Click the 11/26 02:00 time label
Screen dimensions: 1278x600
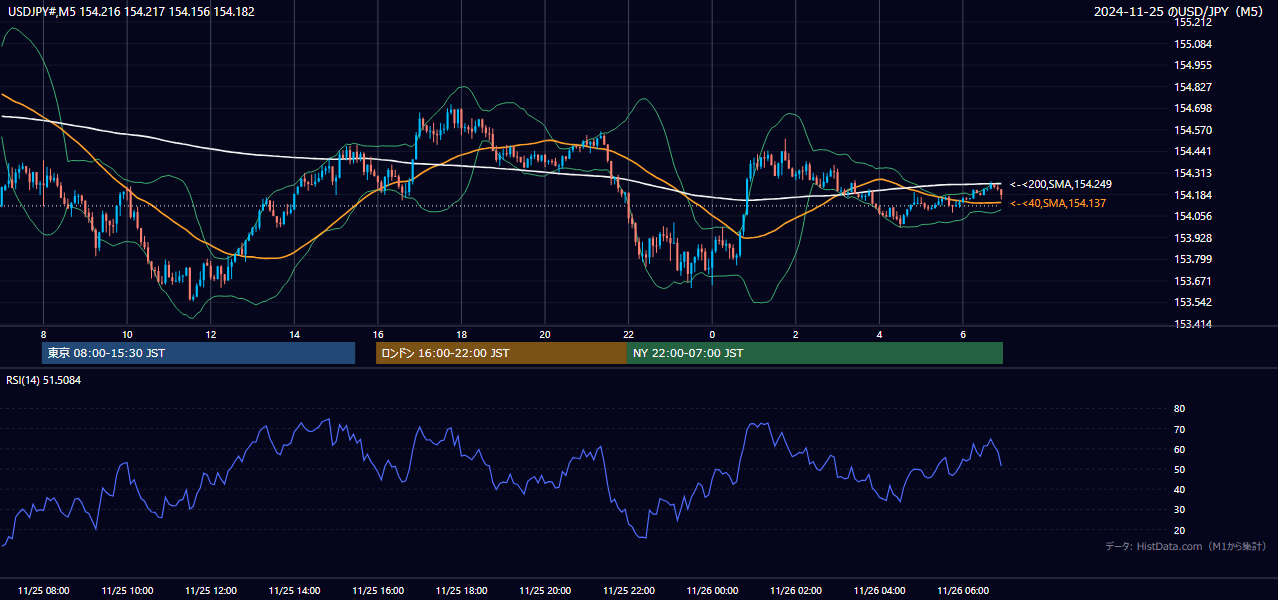(796, 590)
